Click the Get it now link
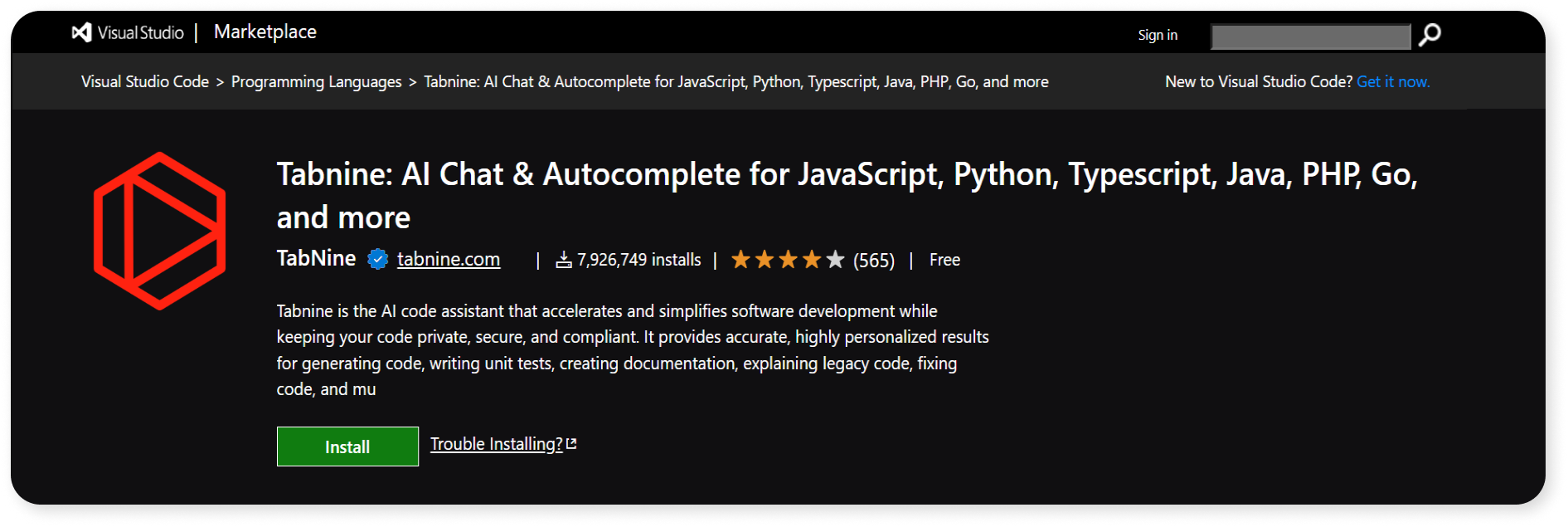This screenshot has width=1568, height=527. 1393,81
